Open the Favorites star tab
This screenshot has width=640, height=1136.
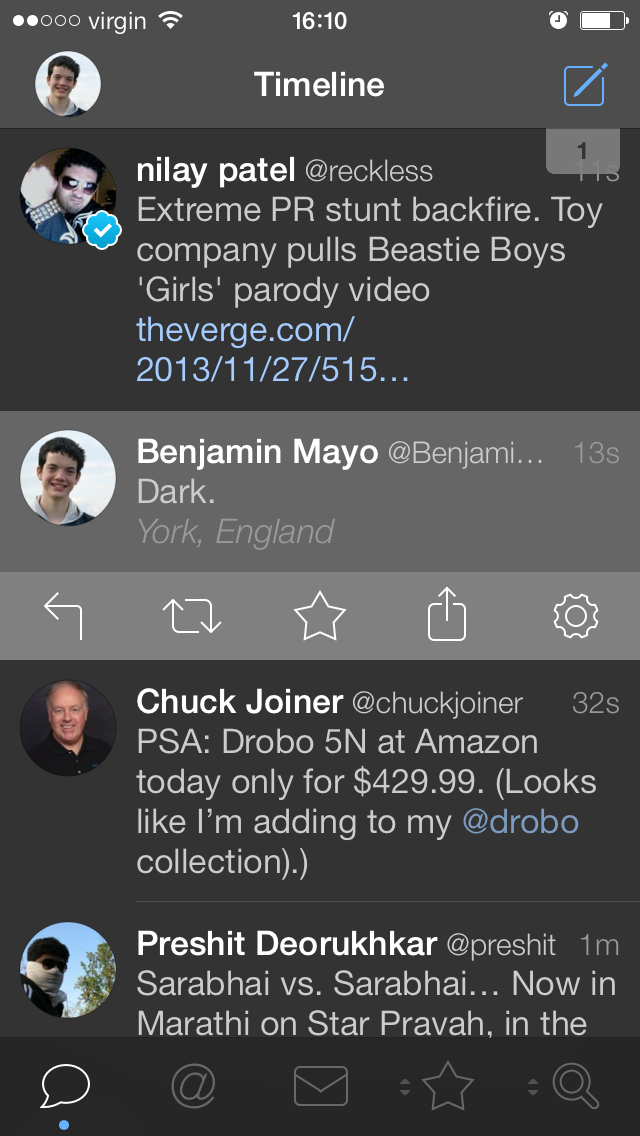point(447,1086)
